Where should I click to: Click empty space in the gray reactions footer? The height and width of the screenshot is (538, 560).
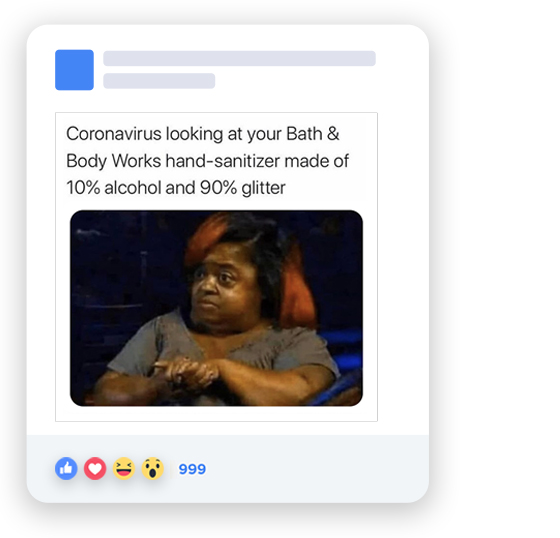314,469
